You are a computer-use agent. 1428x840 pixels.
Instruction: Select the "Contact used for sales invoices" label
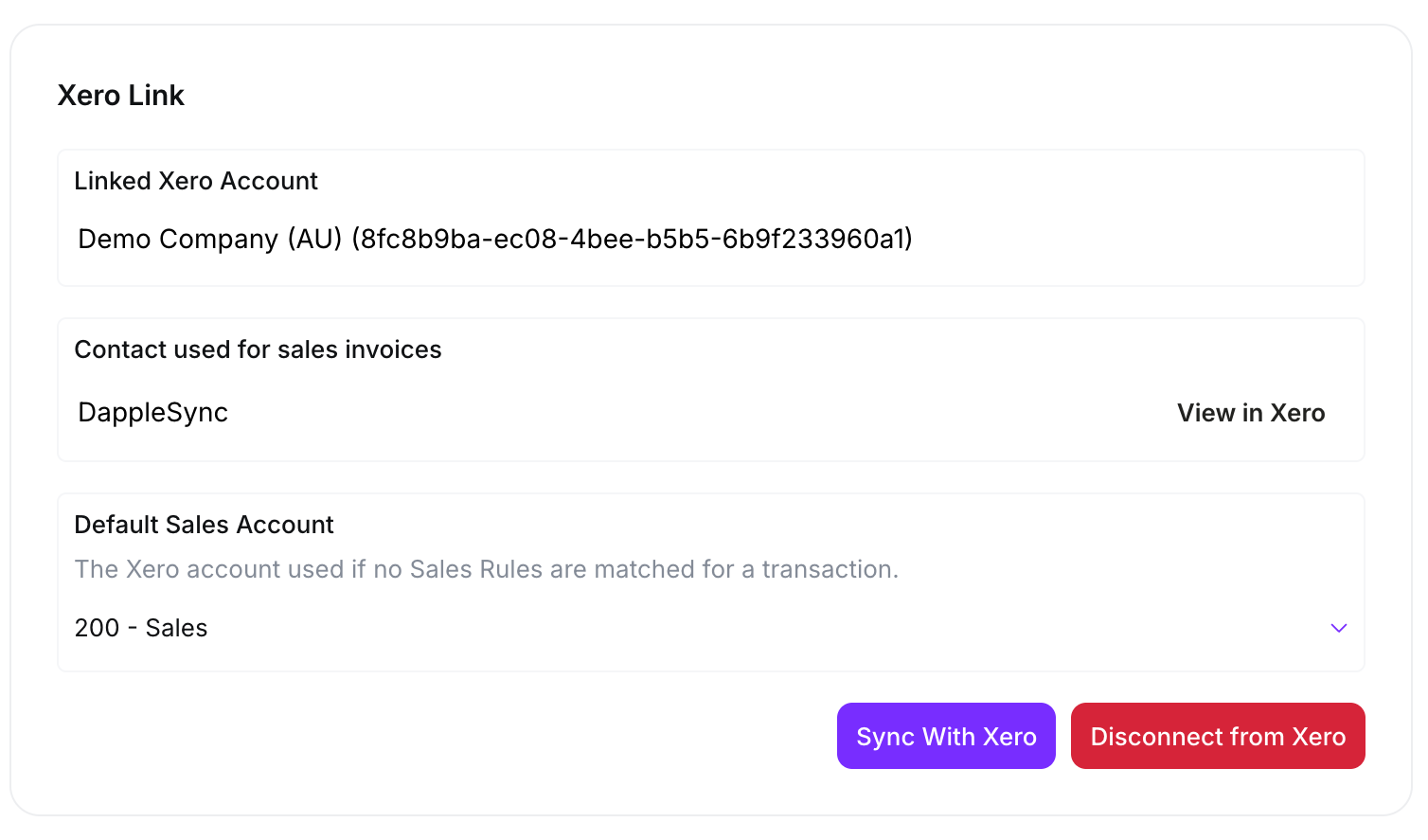click(258, 349)
